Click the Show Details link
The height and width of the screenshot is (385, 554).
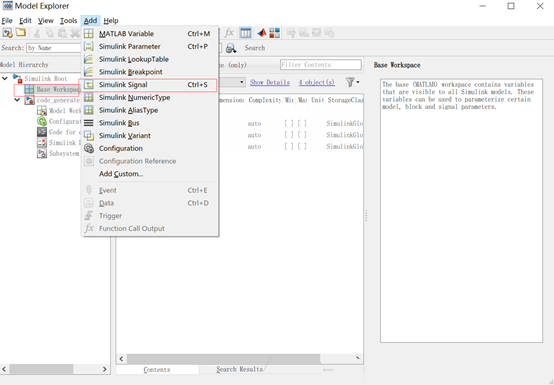[x=270, y=82]
